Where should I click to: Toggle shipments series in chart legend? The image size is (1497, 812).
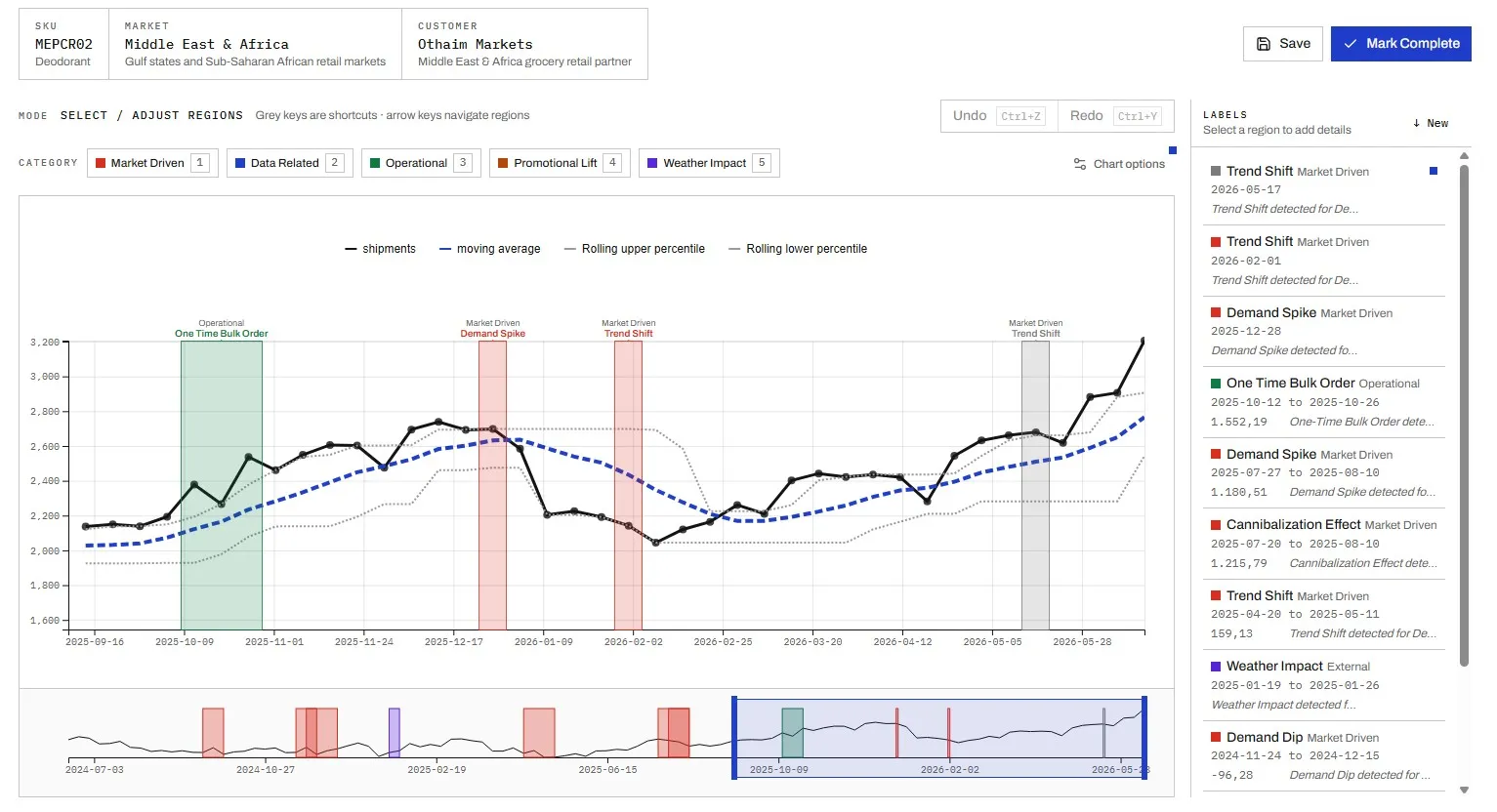(380, 249)
